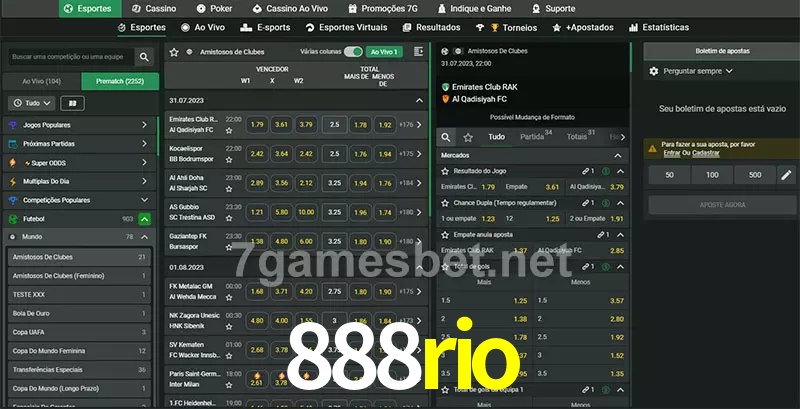Collapse the Mercados section
Screen dimensions: 800x409
pyautogui.click(x=618, y=155)
